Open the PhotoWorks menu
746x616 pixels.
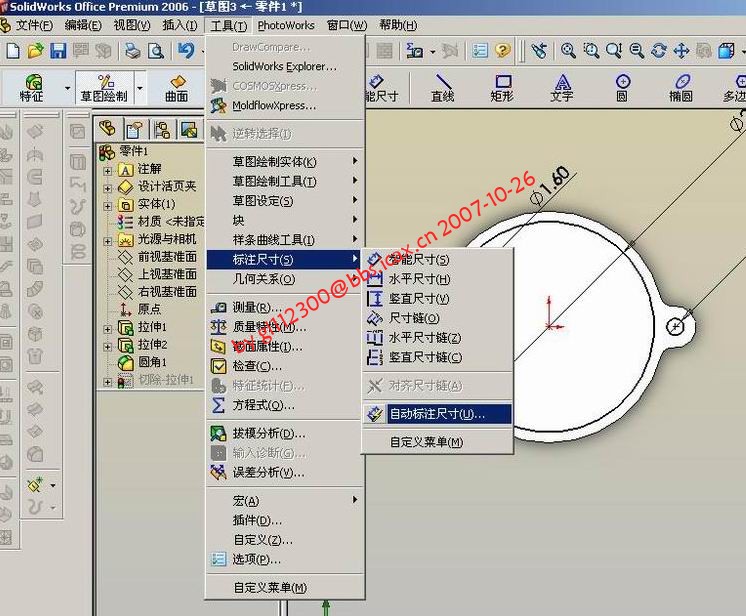(x=286, y=25)
